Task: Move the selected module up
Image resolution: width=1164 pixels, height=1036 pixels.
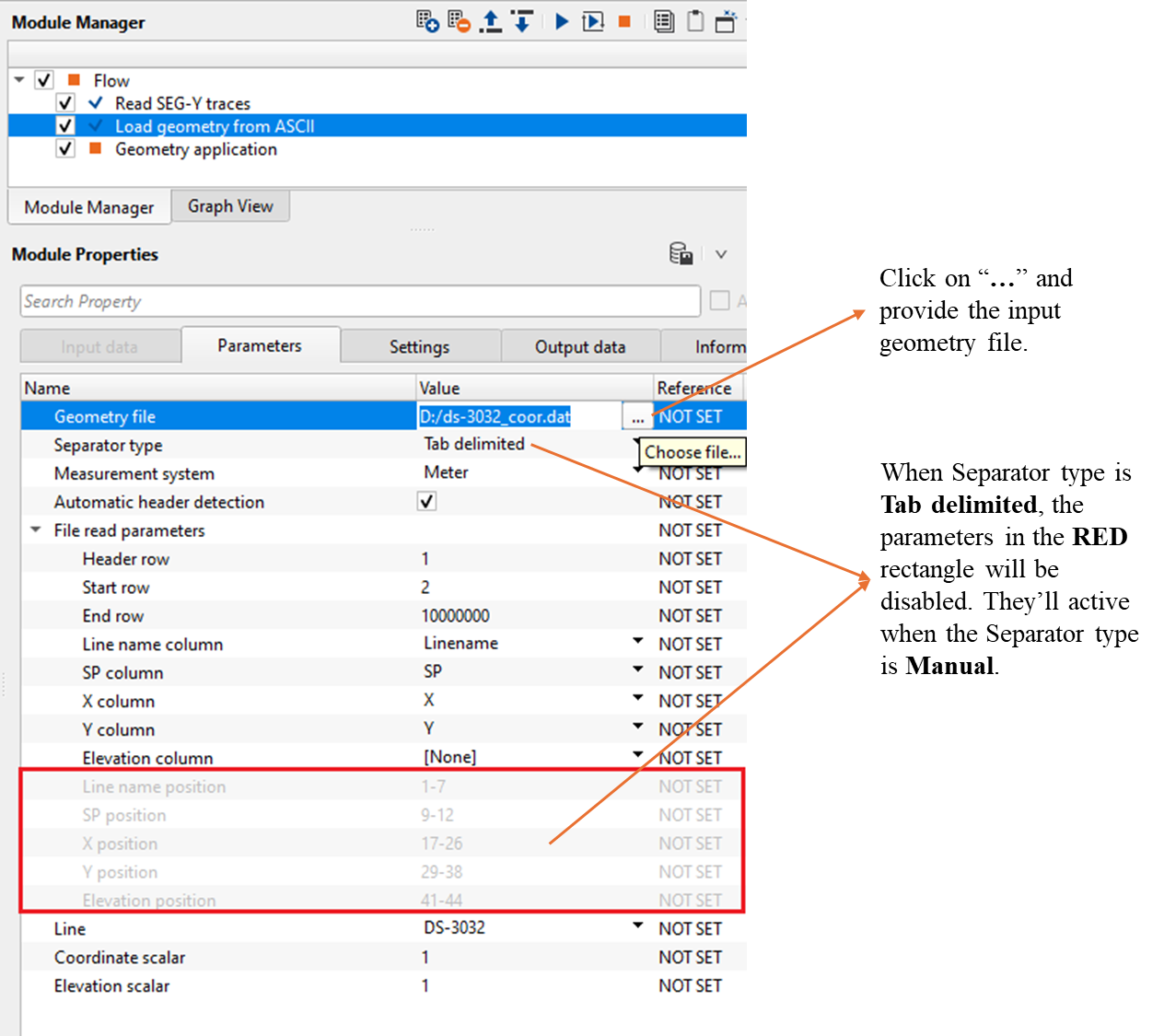Action: click(x=491, y=21)
